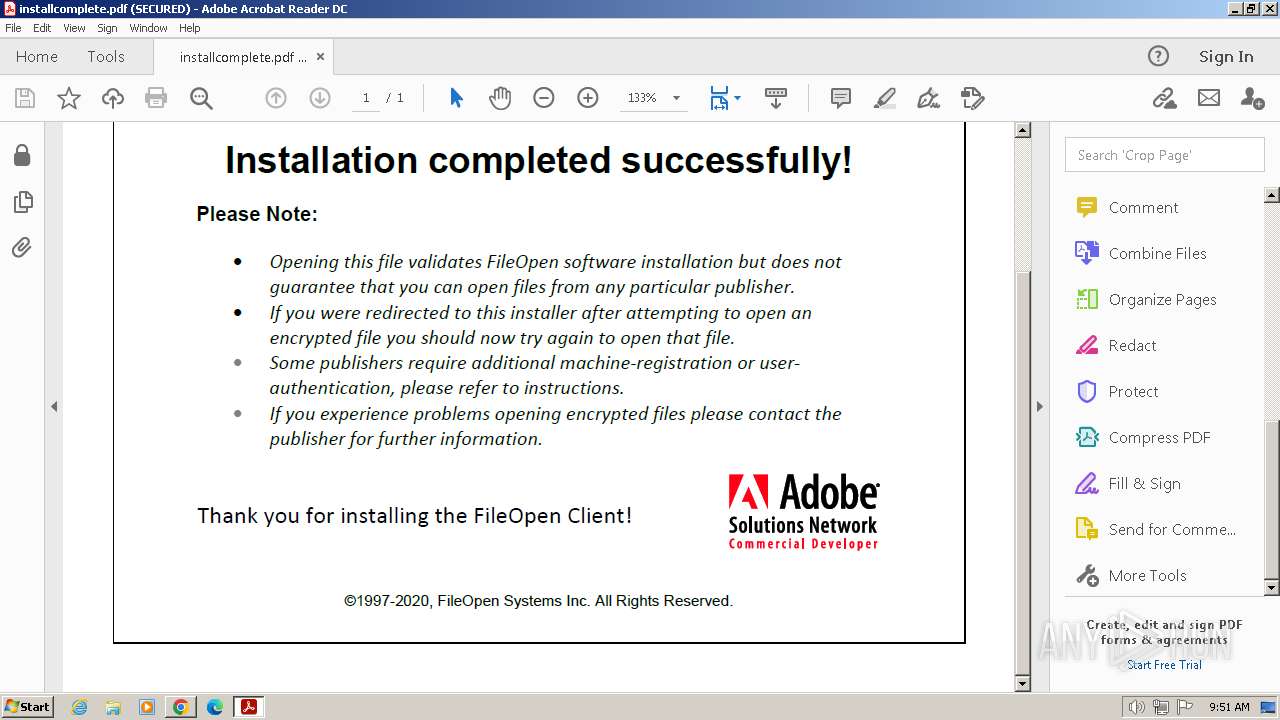Image resolution: width=1280 pixels, height=720 pixels.
Task: Print the document with the printer icon
Action: coord(156,98)
